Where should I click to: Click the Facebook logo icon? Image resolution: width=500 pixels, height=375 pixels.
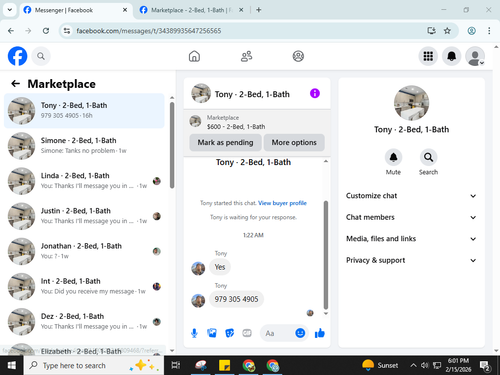17,56
